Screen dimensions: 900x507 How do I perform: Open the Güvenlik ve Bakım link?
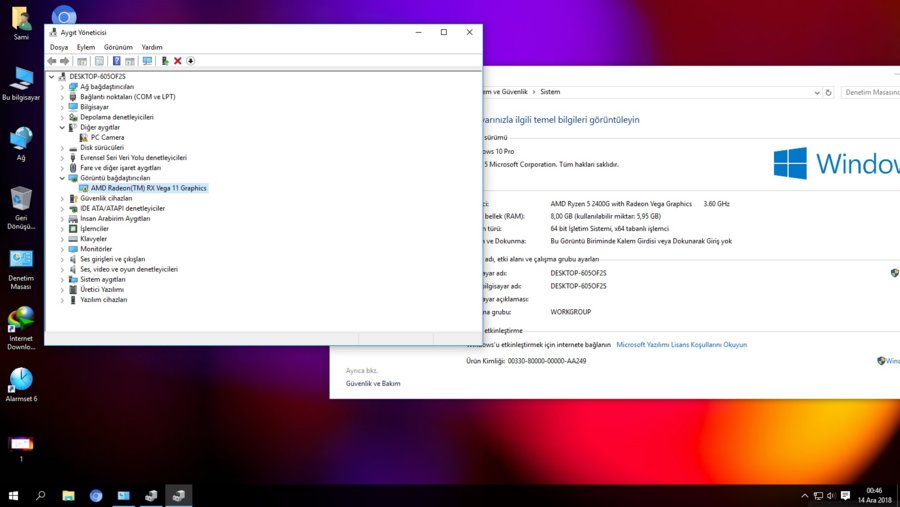pyautogui.click(x=373, y=384)
